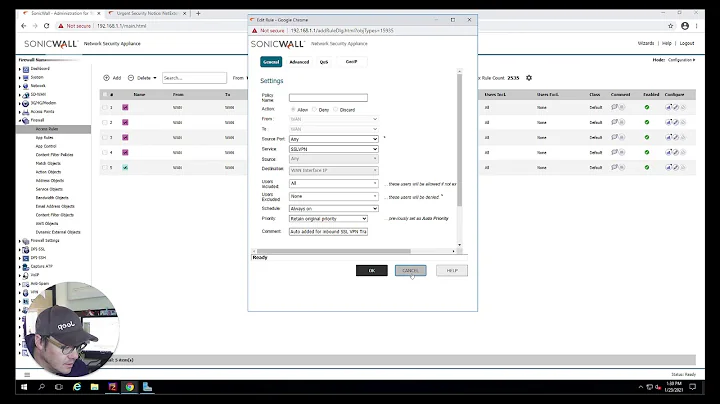Viewport: 720px width, 404px height.
Task: Click the green enabled icon in rule 2 row
Action: [647, 122]
